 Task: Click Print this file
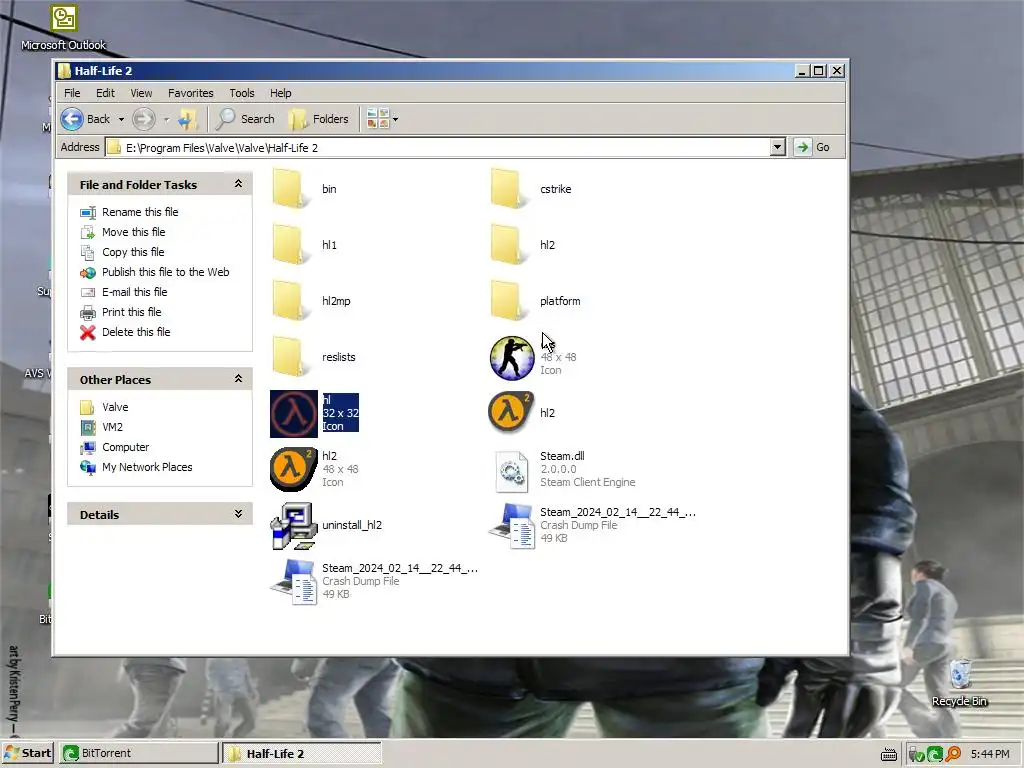point(131,312)
